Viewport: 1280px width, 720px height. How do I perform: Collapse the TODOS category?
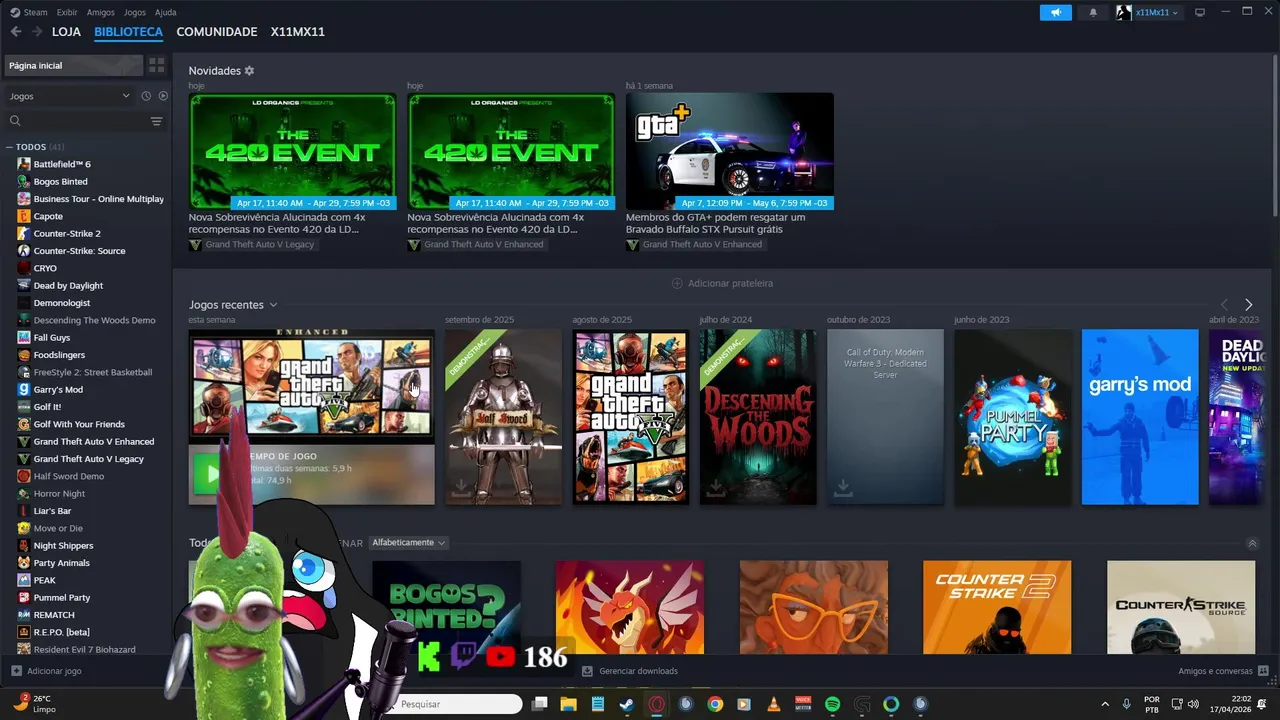pyautogui.click(x=9, y=147)
